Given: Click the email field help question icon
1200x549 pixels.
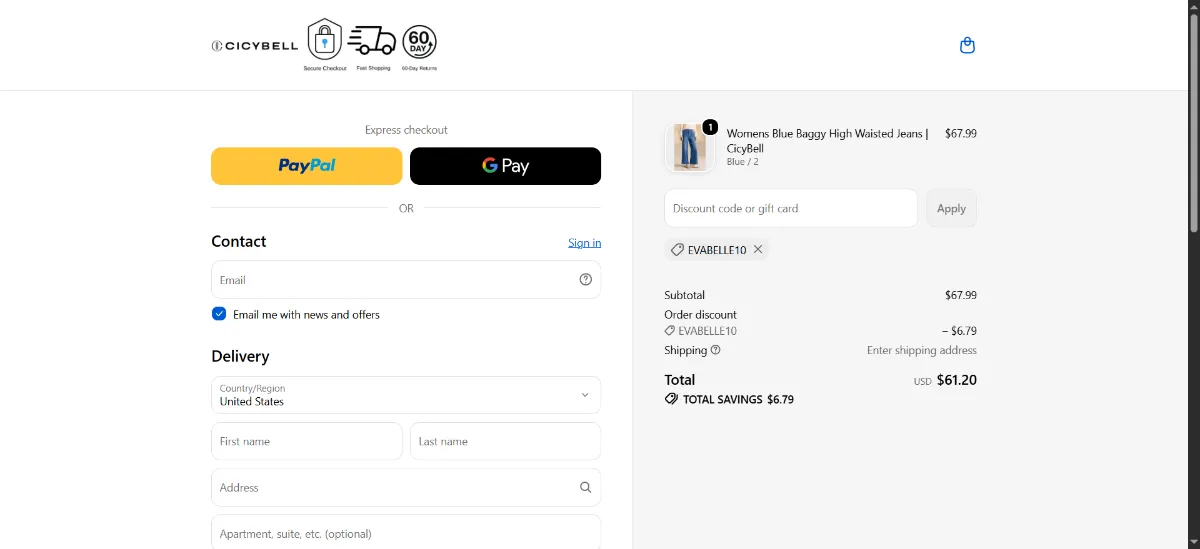Looking at the screenshot, I should point(586,280).
